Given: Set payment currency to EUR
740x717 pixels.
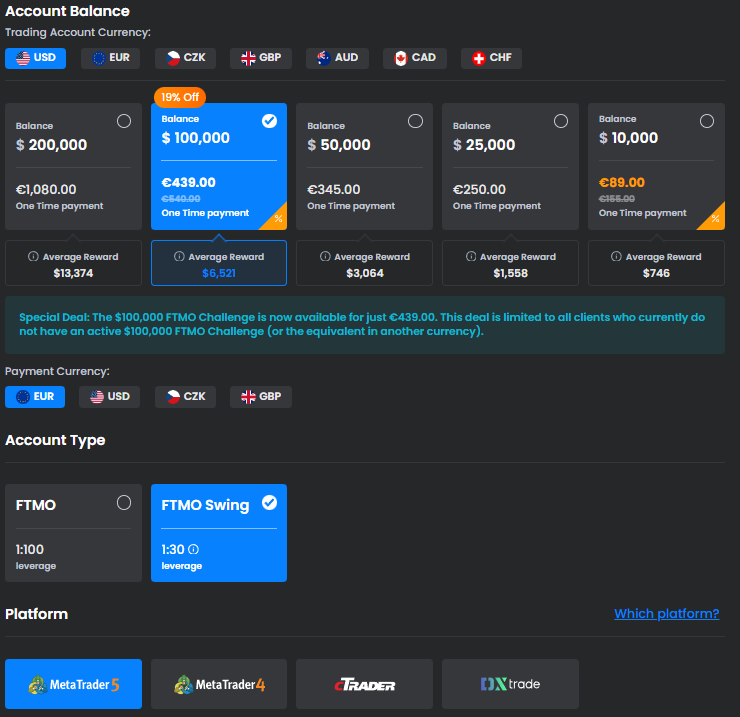Looking at the screenshot, I should [x=35, y=397].
